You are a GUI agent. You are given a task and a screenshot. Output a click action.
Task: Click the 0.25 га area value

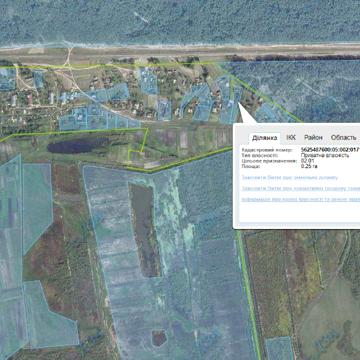click(308, 166)
